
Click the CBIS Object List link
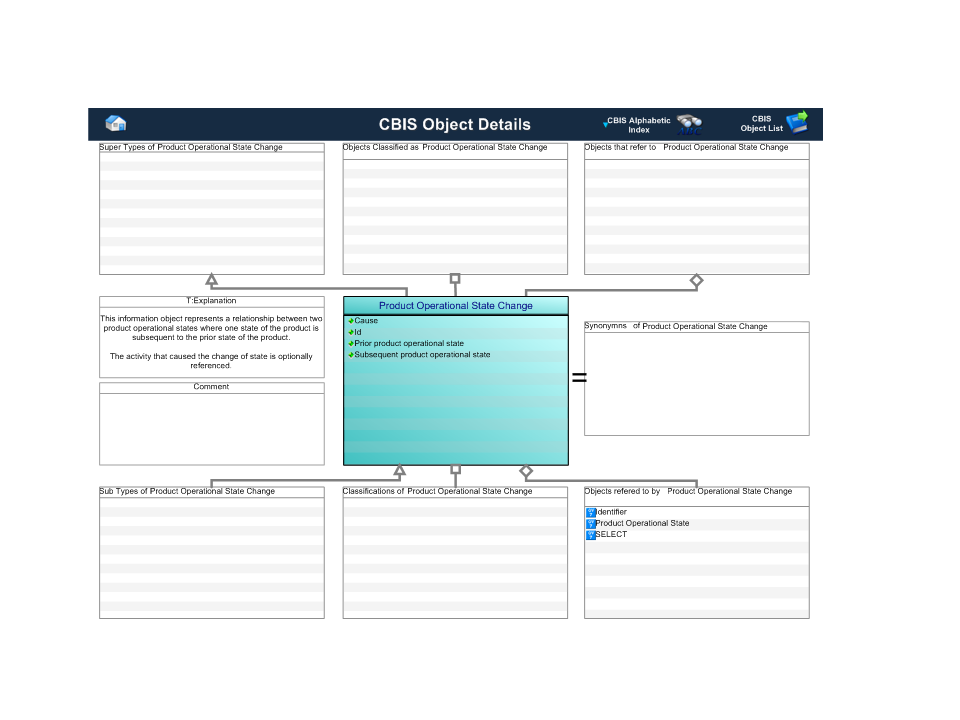(762, 124)
